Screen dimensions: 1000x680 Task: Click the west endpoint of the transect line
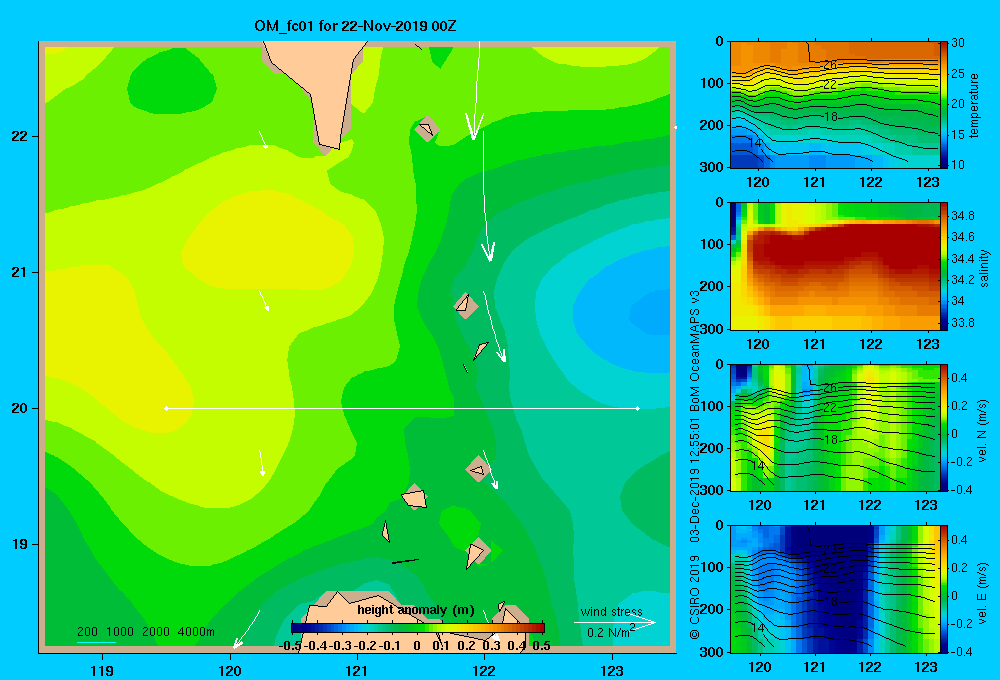tap(166, 408)
